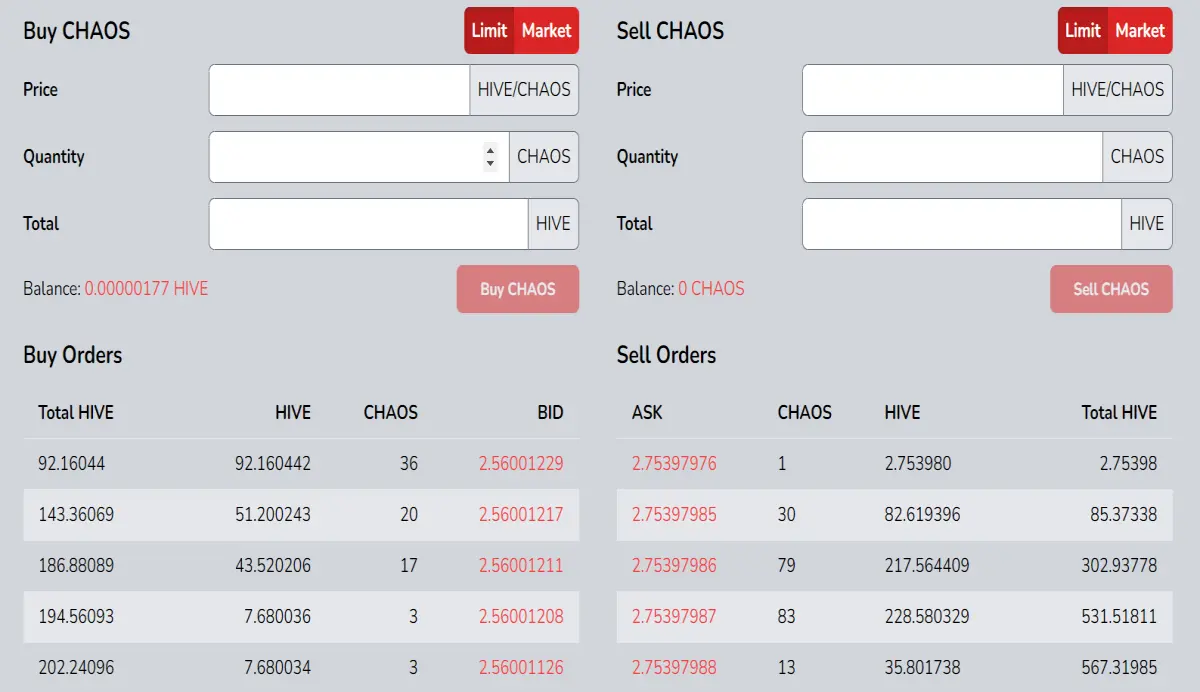Image resolution: width=1200 pixels, height=692 pixels.
Task: Submit order with the Buy CHAOS button
Action: pos(518,289)
